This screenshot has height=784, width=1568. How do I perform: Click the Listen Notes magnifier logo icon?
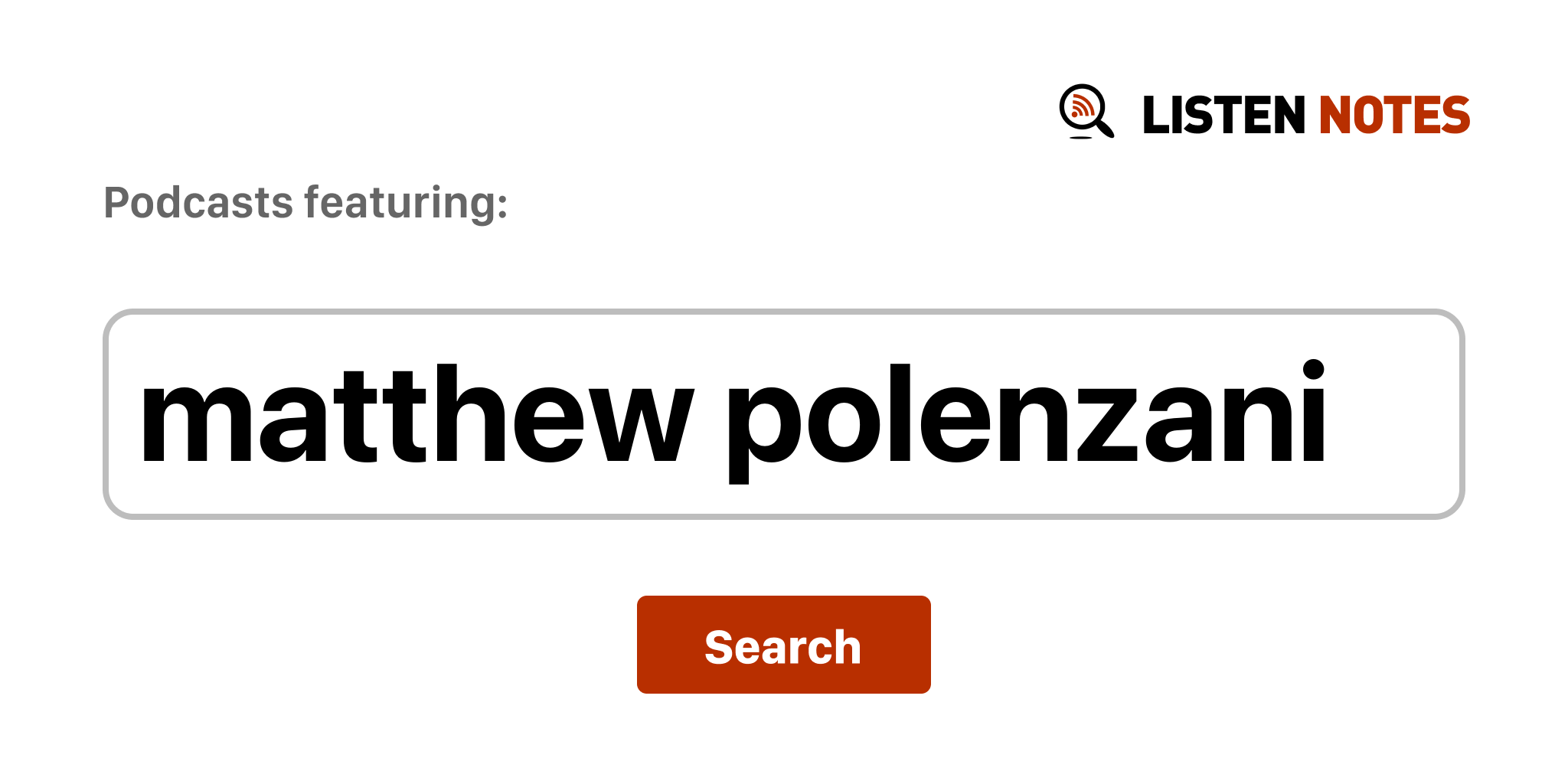1086,112
